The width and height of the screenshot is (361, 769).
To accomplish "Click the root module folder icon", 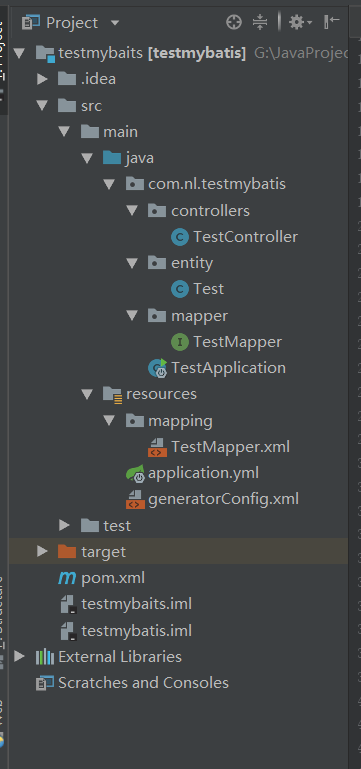I will pos(46,53).
